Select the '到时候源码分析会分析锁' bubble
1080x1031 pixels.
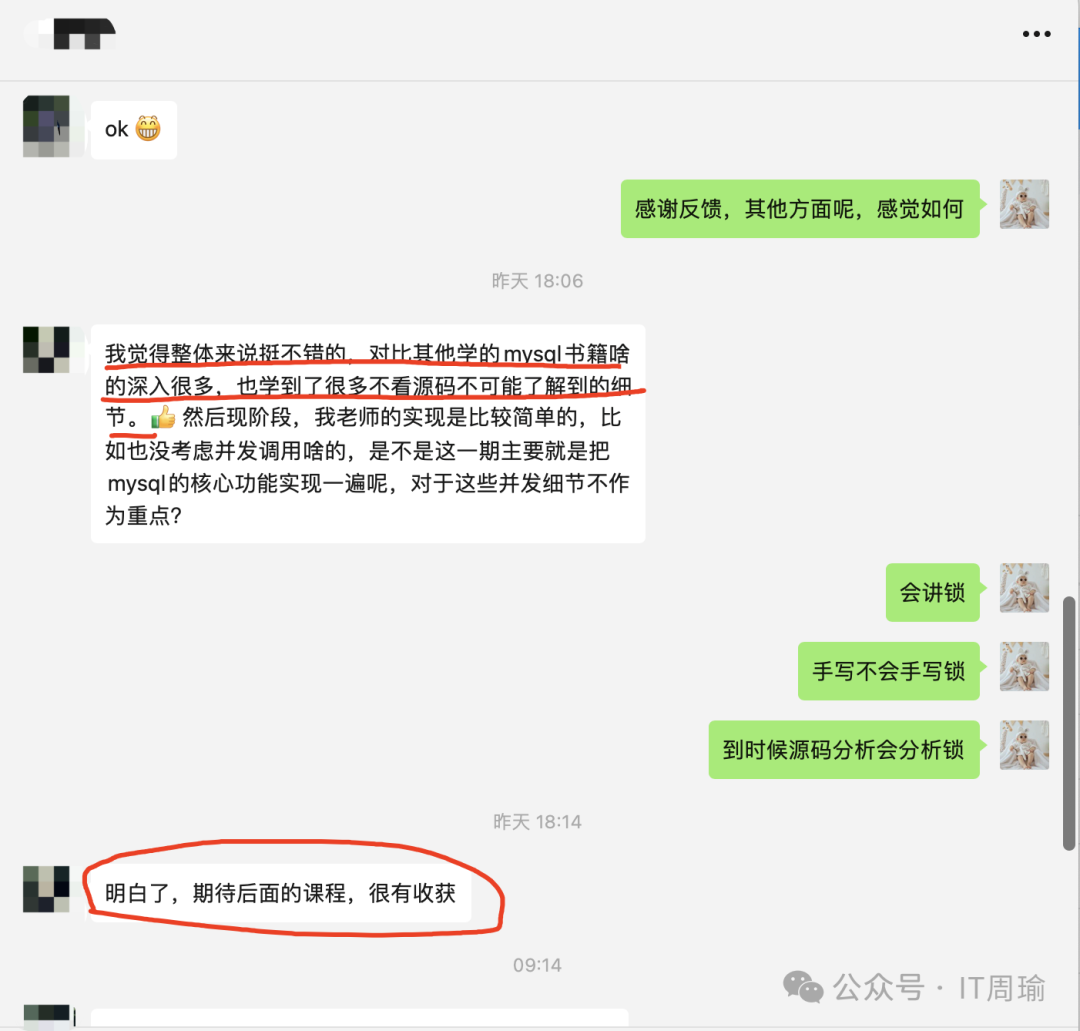(844, 749)
